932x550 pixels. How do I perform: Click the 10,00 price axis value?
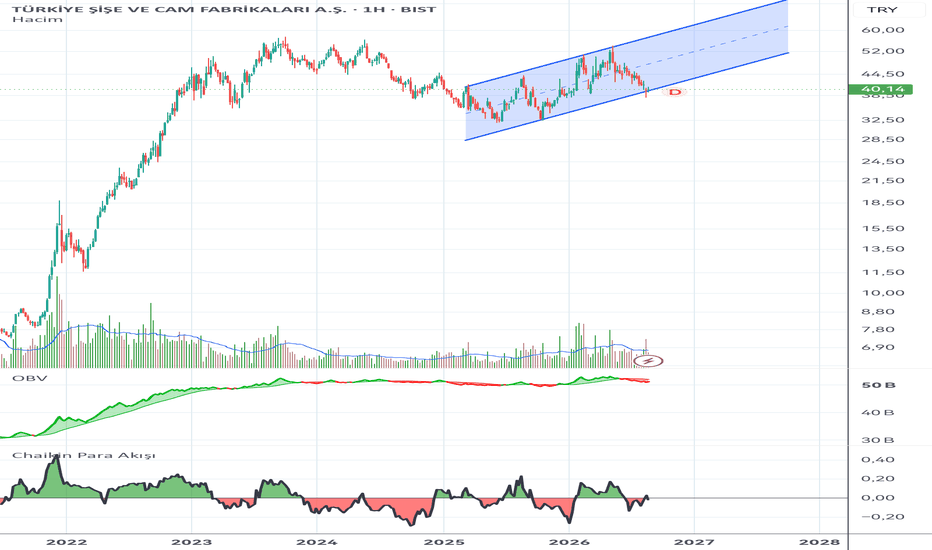click(x=883, y=293)
